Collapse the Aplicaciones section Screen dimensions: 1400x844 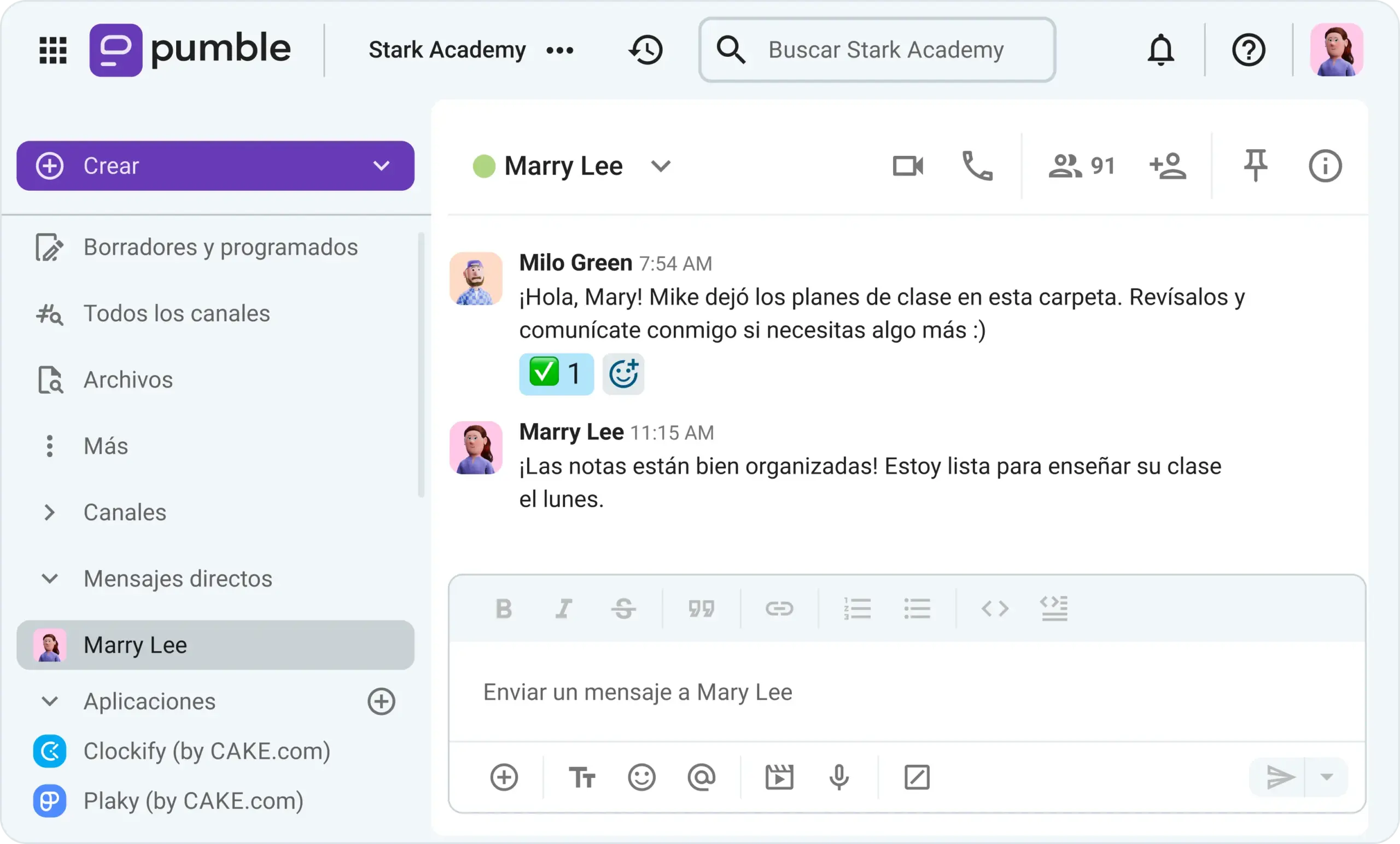tap(50, 701)
